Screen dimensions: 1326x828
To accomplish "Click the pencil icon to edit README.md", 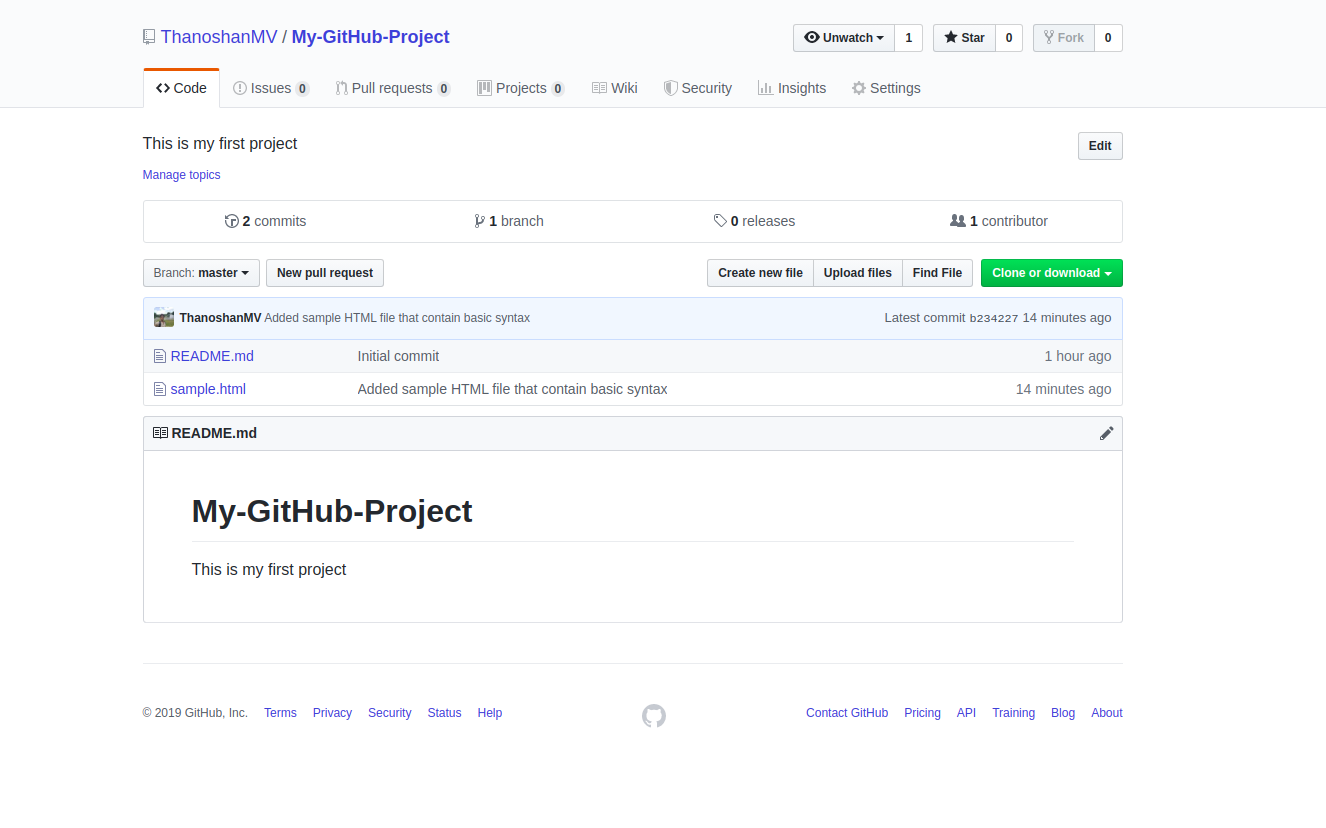I will point(1106,433).
